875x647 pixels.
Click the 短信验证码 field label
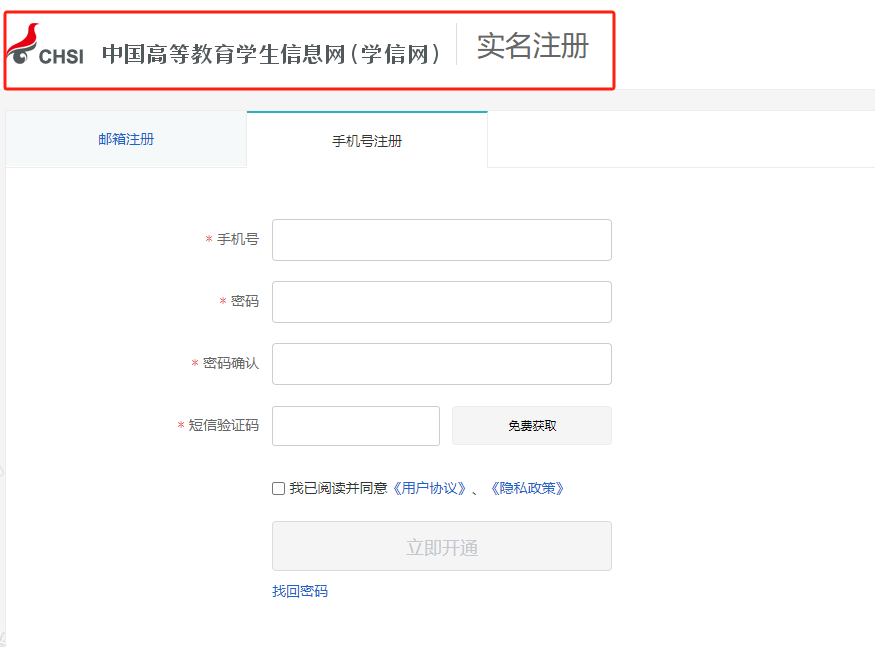click(x=224, y=426)
